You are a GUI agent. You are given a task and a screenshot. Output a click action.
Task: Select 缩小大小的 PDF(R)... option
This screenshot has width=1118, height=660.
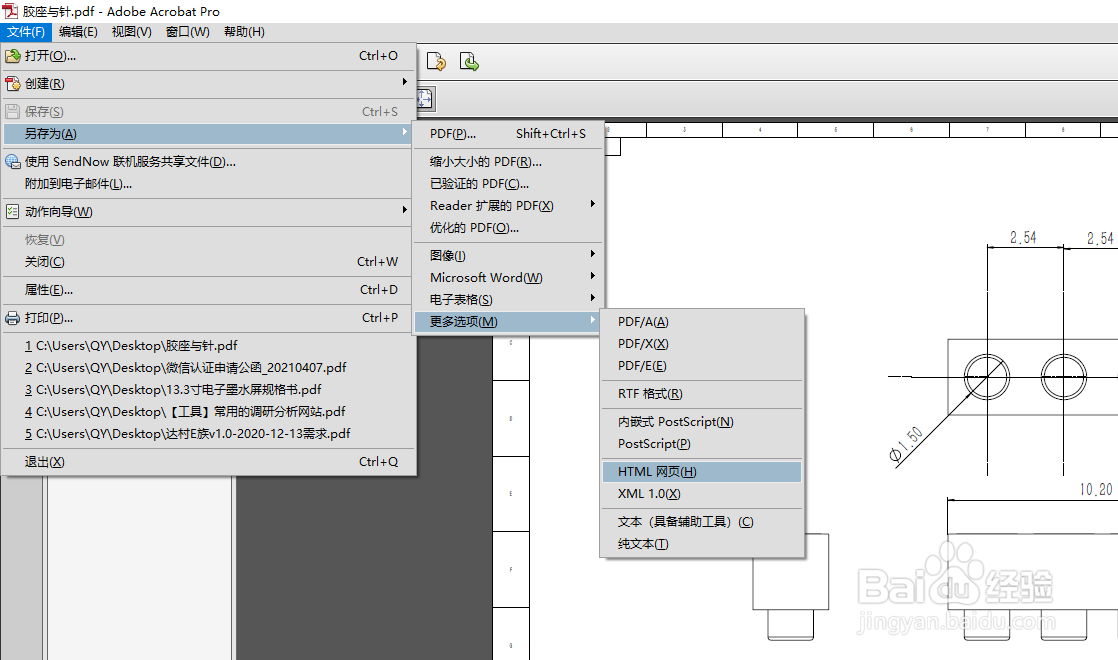tap(508, 162)
